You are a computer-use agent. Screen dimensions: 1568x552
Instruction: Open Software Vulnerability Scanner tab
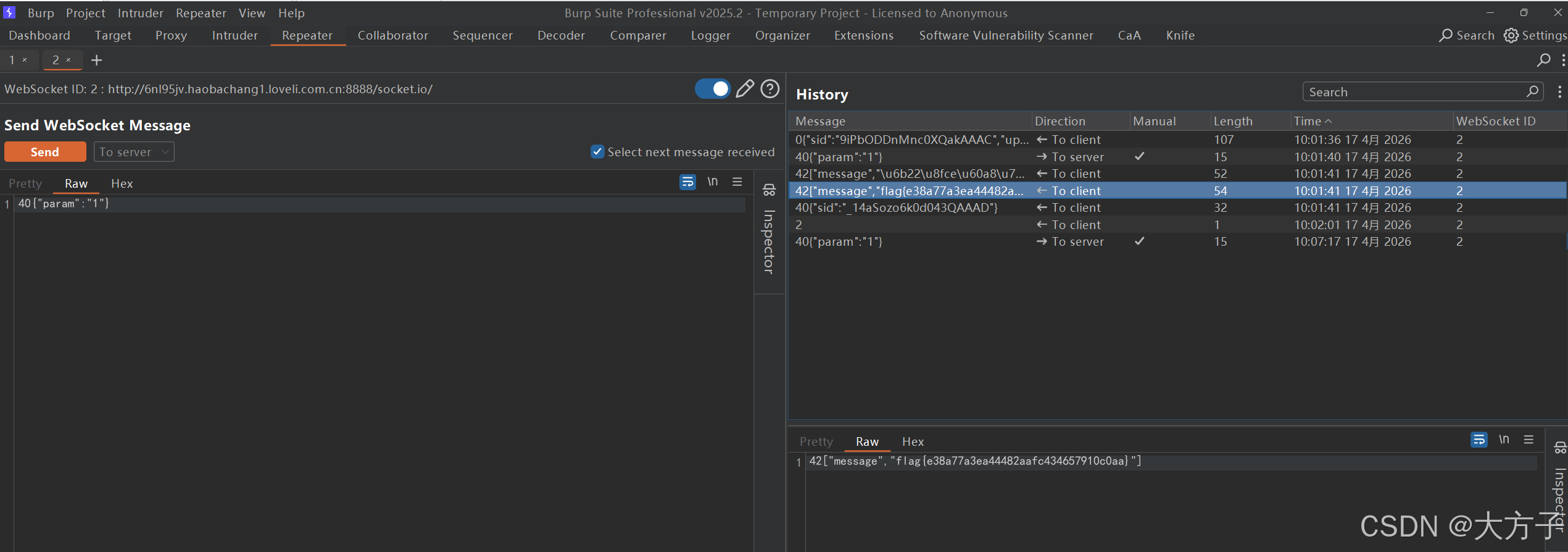1006,35
